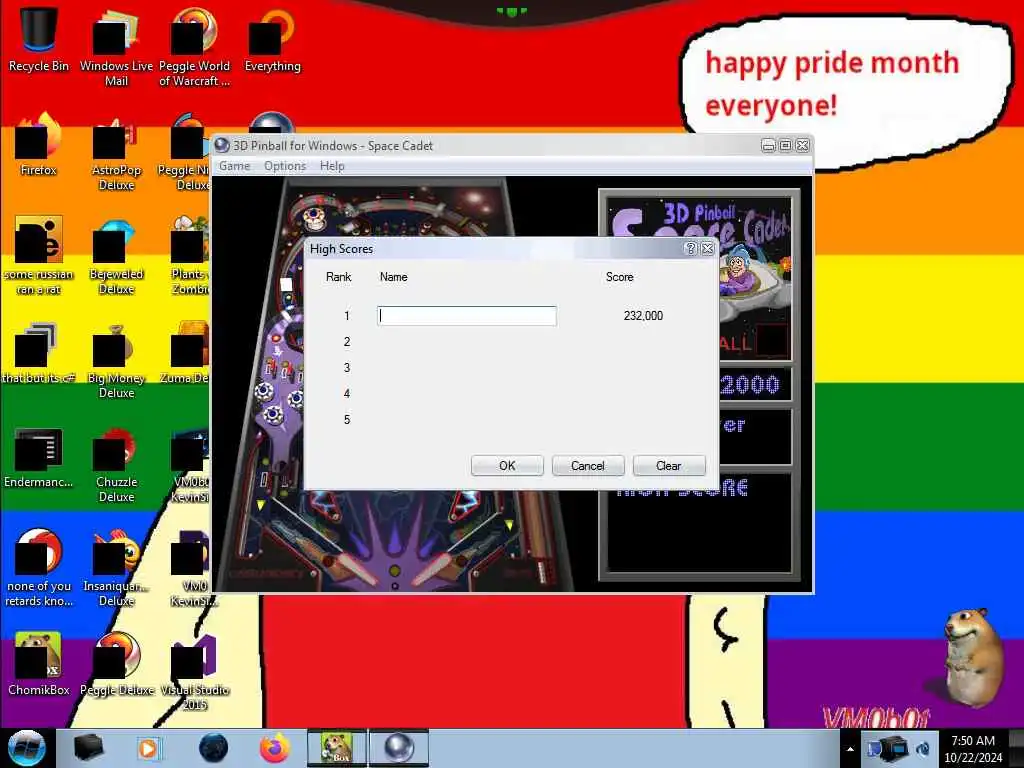Click the Name column header
The height and width of the screenshot is (768, 1024).
(393, 277)
